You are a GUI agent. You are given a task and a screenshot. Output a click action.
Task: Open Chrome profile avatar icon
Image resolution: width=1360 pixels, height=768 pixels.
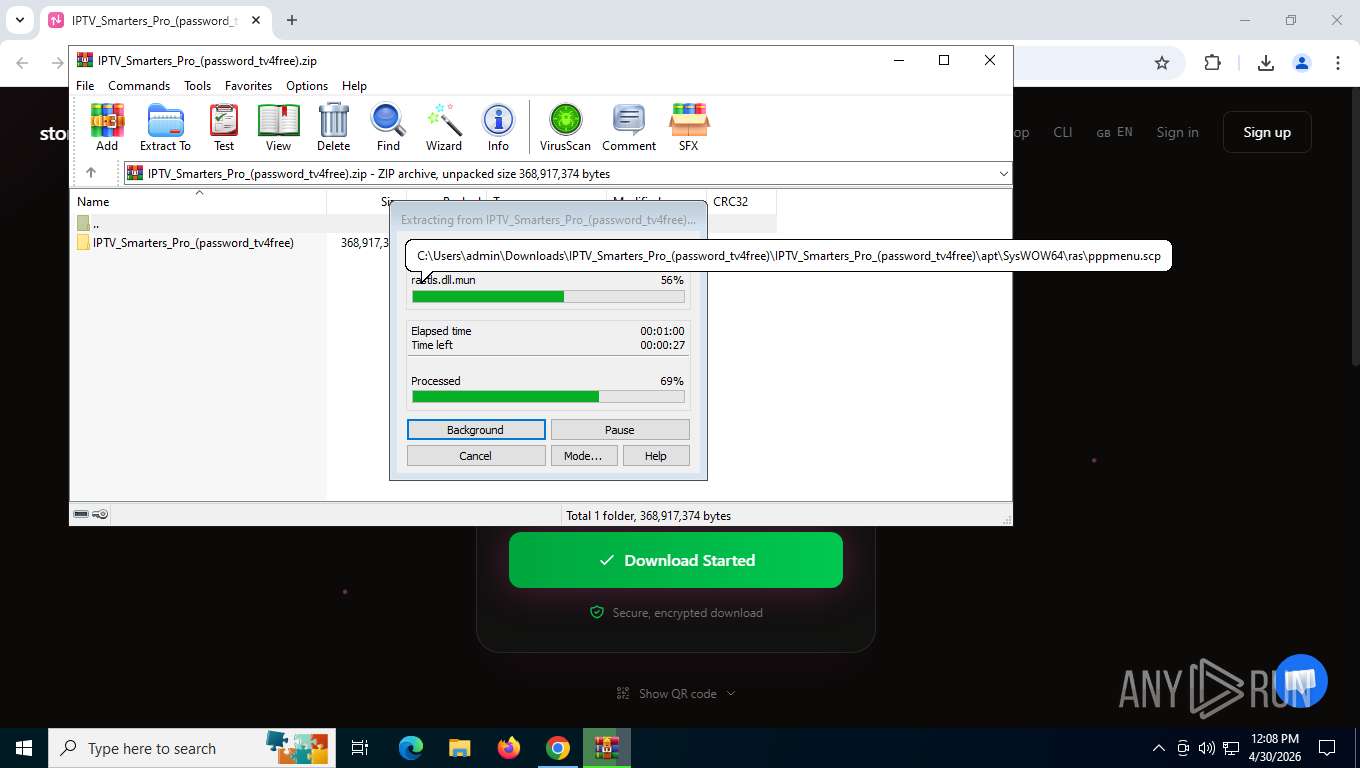pyautogui.click(x=1301, y=63)
